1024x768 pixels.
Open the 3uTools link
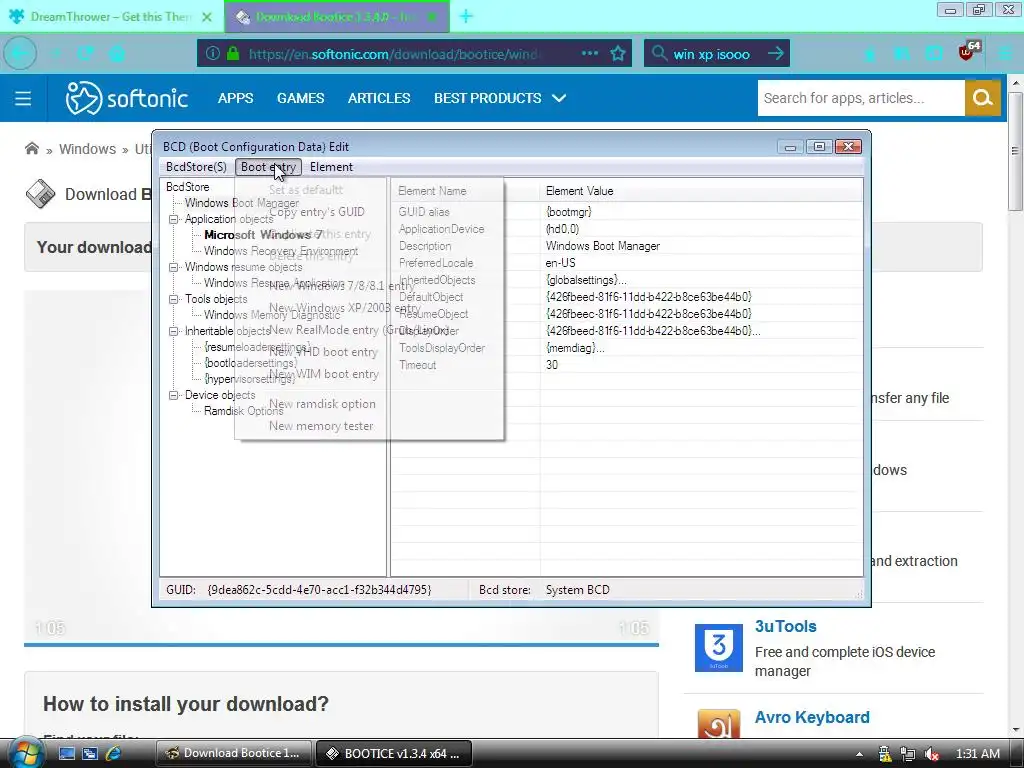coord(786,626)
